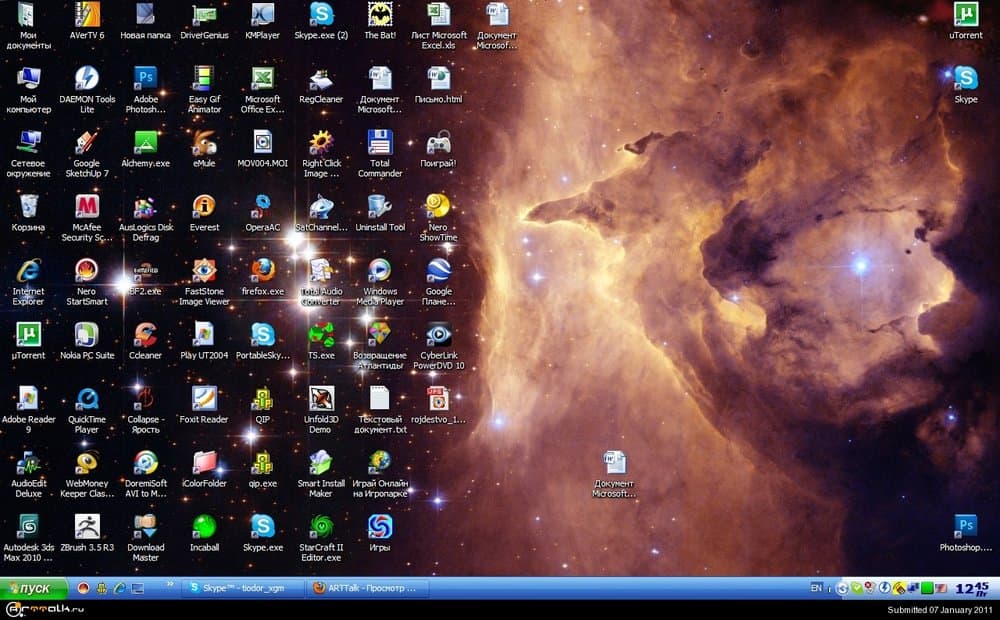Screen dimensions: 1000x620
Task: Open the Корзина recycle bin
Action: pos(28,208)
